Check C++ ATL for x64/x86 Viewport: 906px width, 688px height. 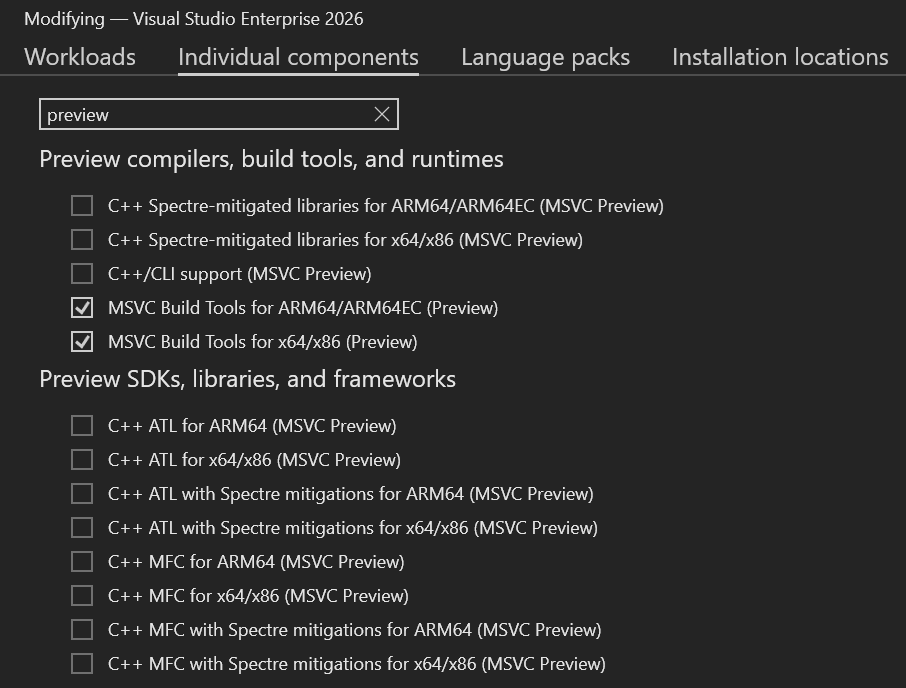(x=81, y=459)
